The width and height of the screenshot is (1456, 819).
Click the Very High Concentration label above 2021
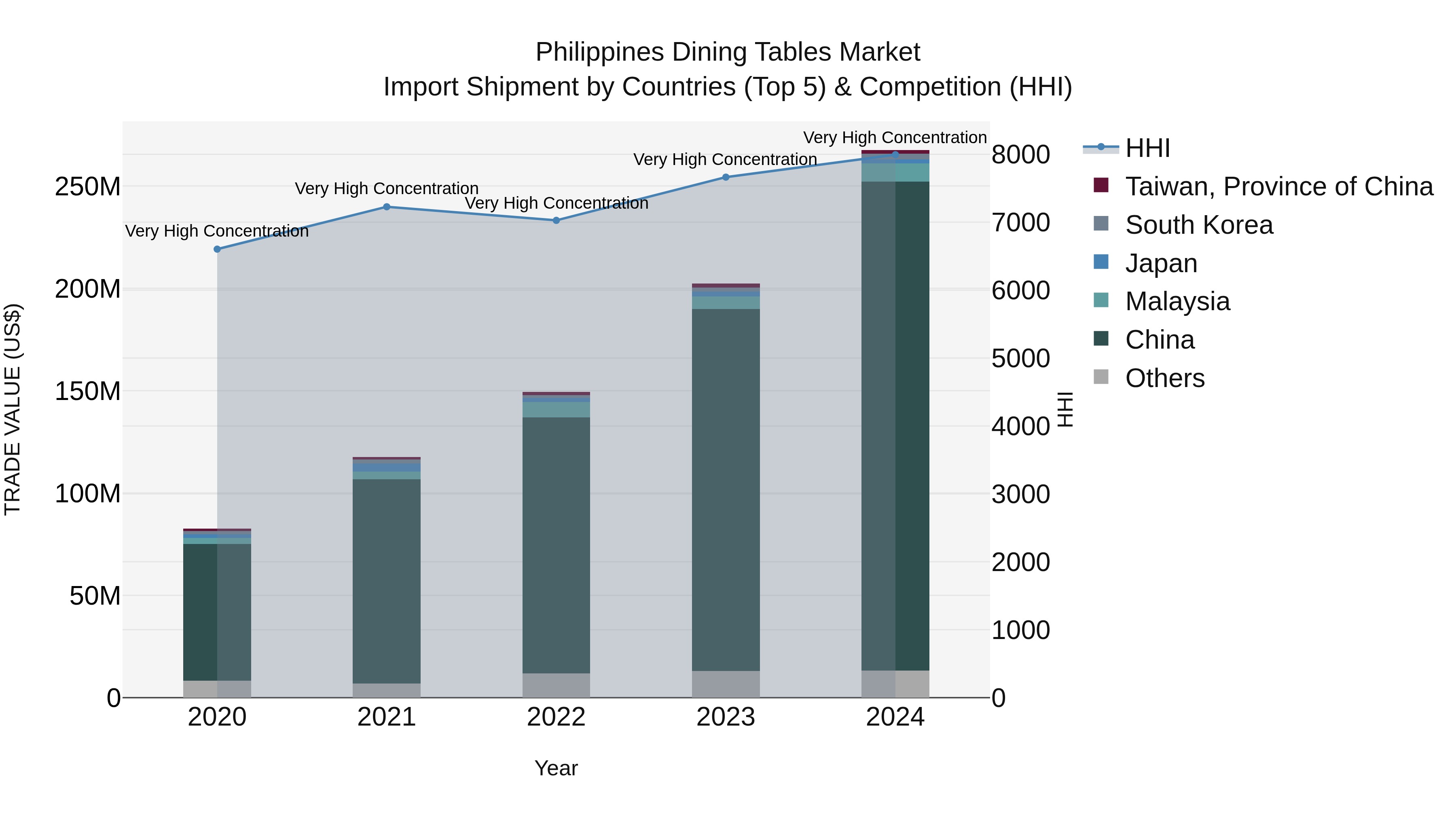pyautogui.click(x=387, y=188)
